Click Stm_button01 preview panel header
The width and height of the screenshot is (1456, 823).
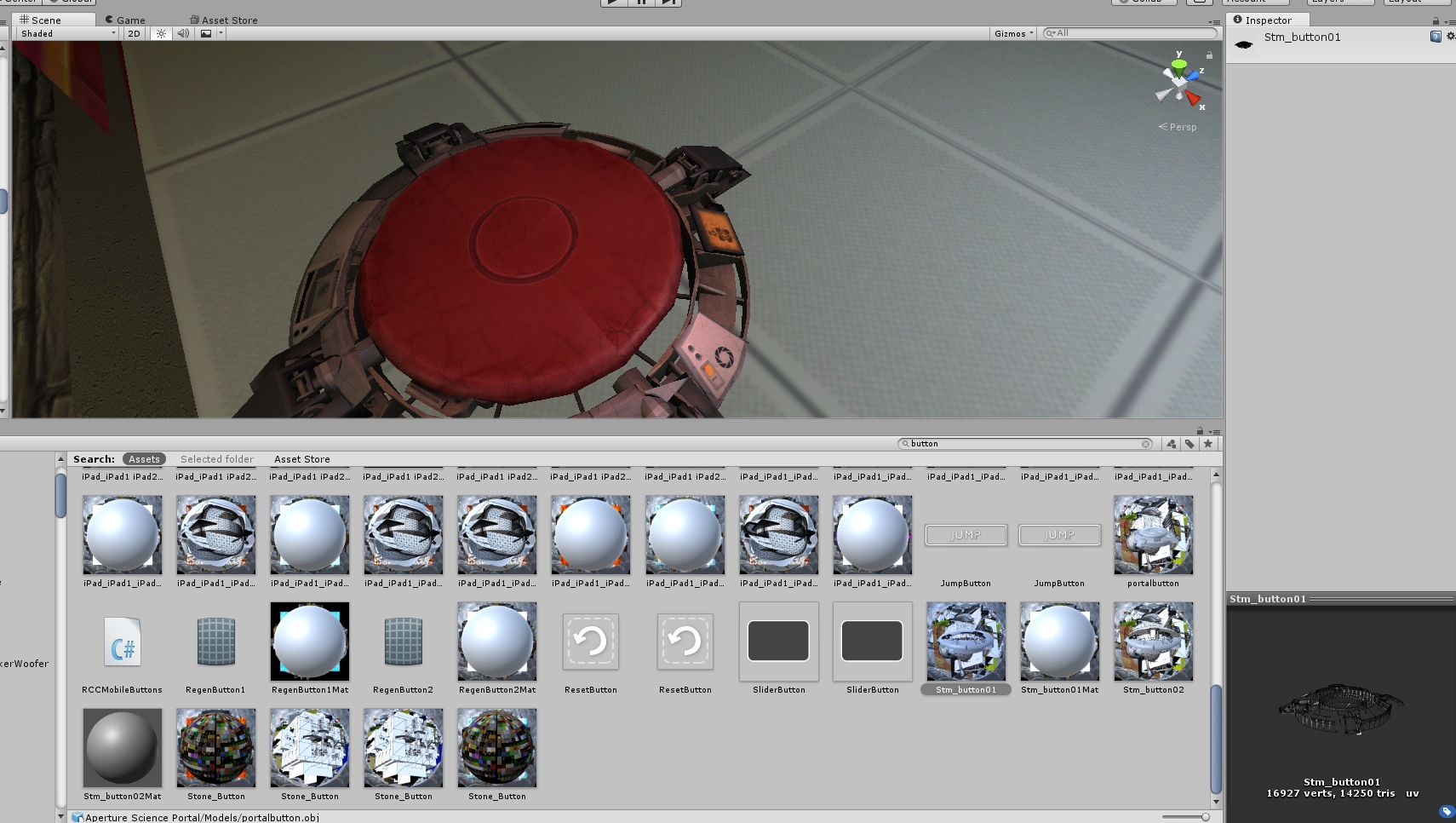(1341, 599)
